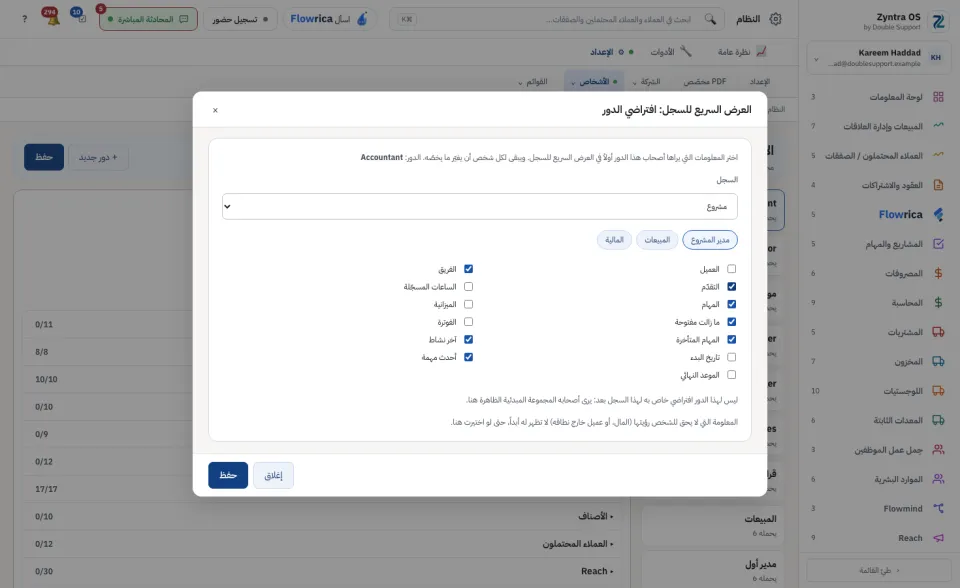Click the global search field
This screenshot has height=588, width=960.
click(x=557, y=19)
